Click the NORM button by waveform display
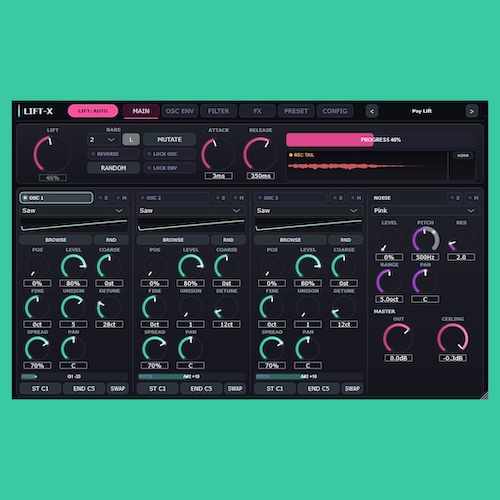500x500 pixels. coord(463,155)
